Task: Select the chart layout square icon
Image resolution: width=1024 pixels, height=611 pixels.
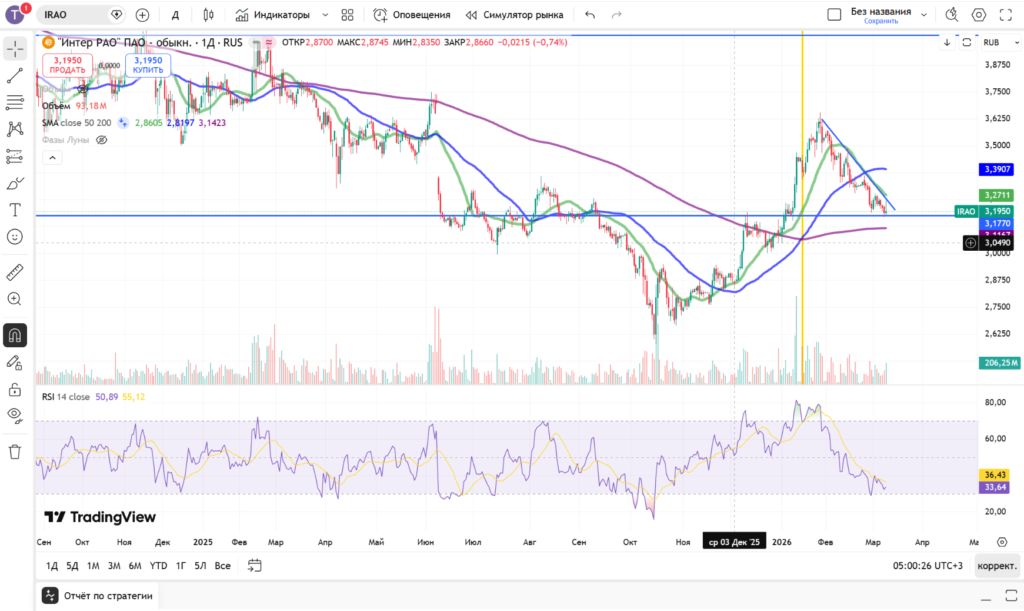Action: (834, 14)
